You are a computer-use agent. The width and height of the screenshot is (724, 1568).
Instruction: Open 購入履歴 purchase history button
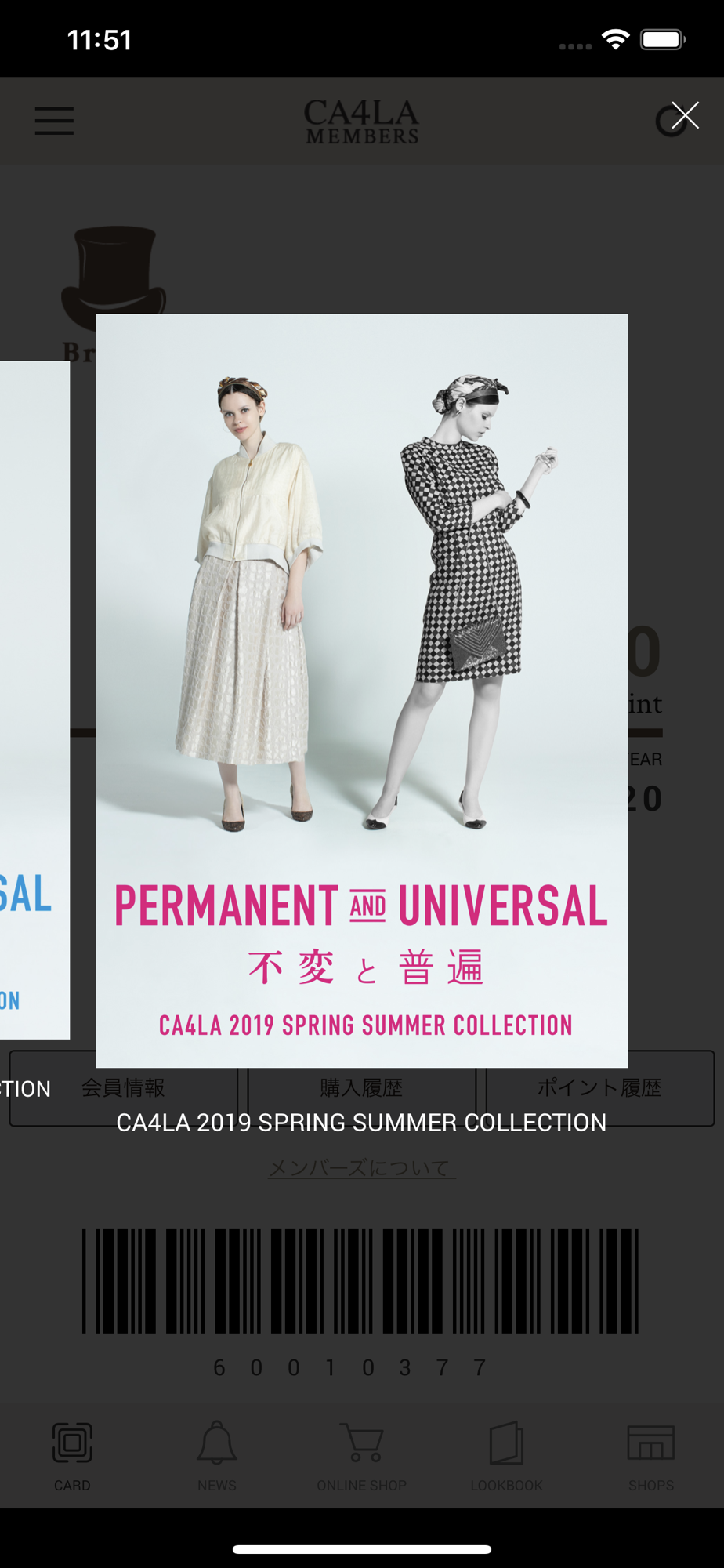tap(361, 1088)
